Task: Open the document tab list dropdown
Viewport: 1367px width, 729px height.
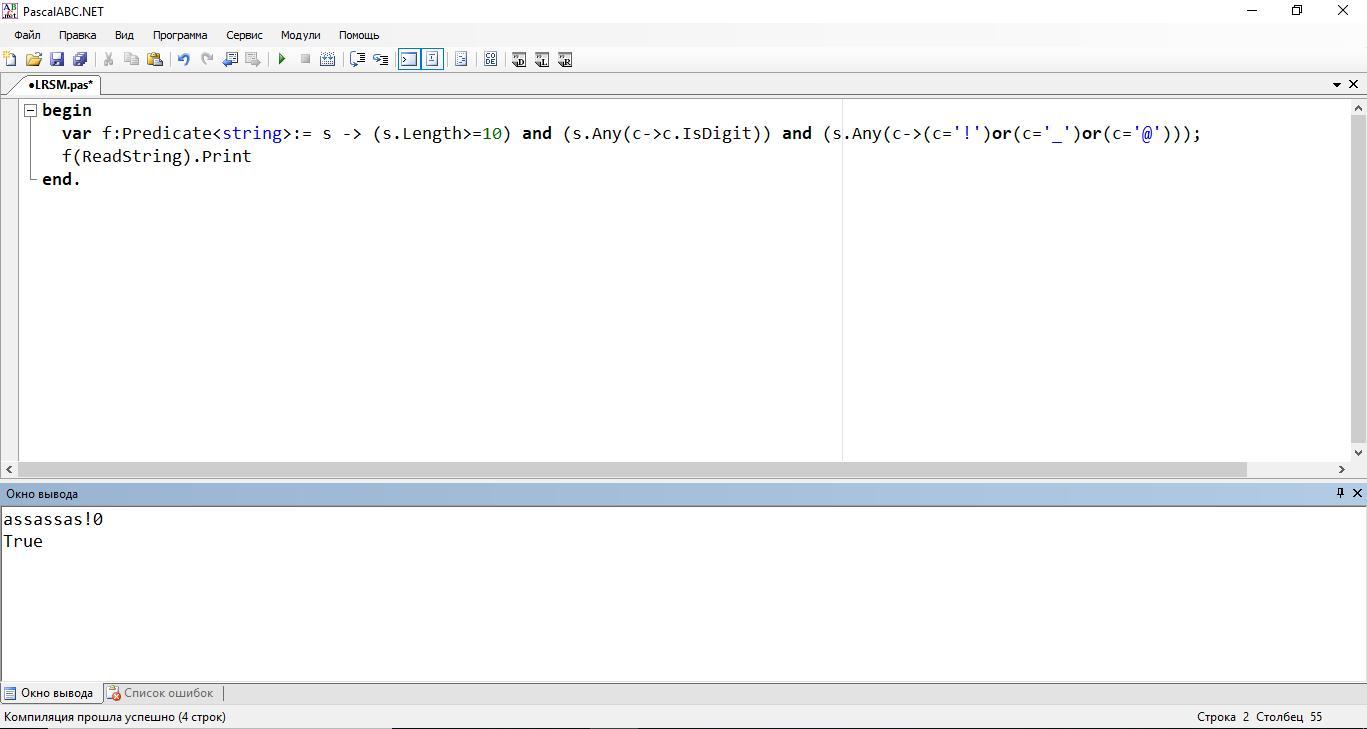Action: pyautogui.click(x=1337, y=85)
